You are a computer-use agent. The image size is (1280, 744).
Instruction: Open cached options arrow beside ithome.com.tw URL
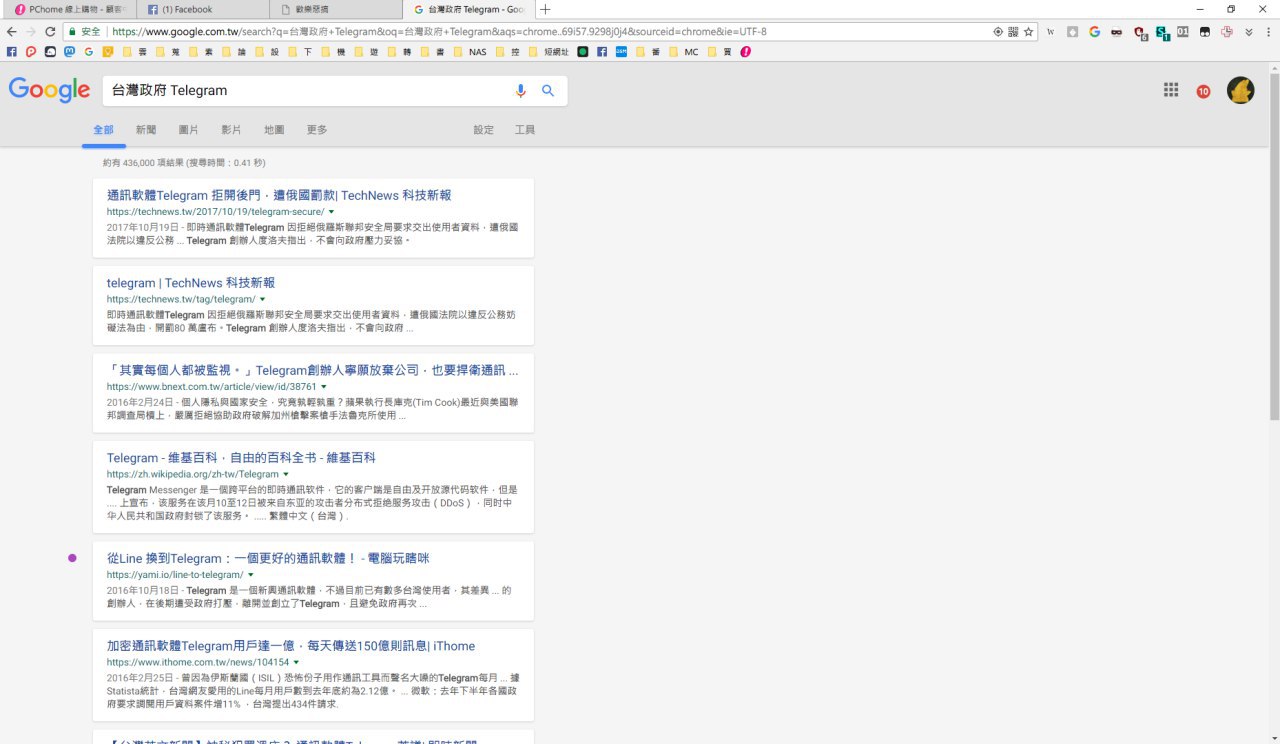pyautogui.click(x=296, y=662)
